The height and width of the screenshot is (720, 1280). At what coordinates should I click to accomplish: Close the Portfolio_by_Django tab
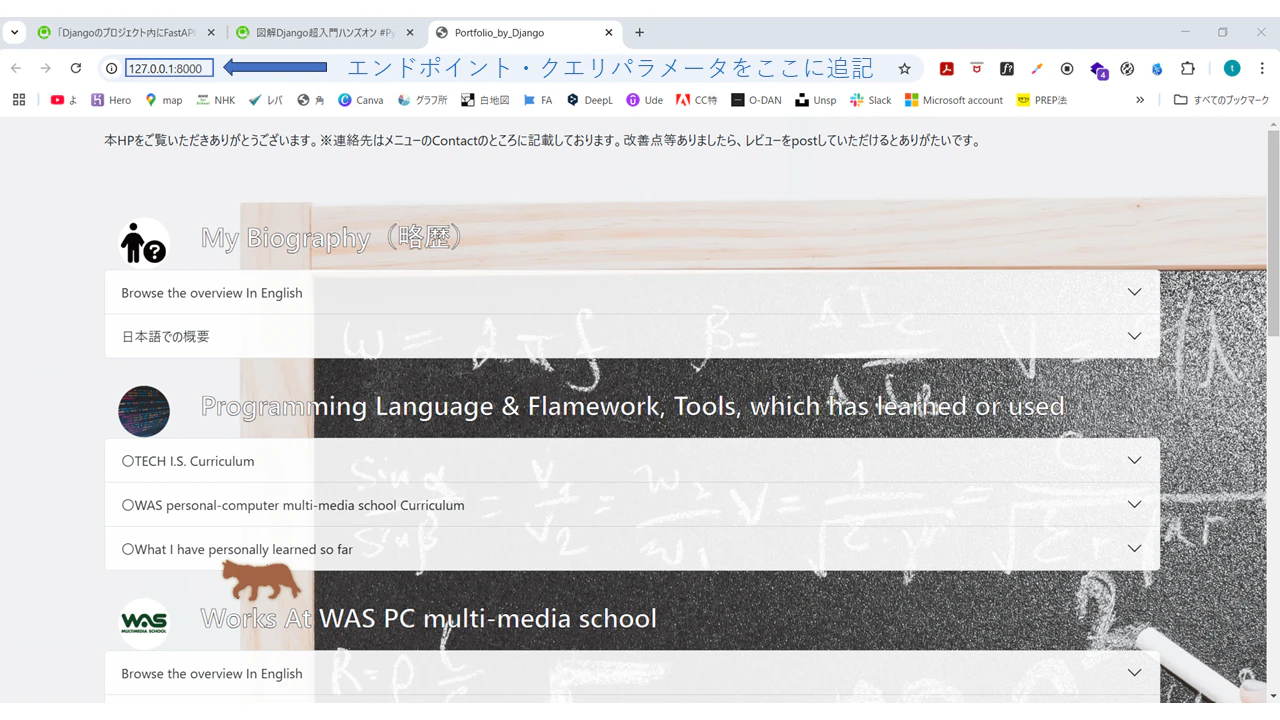click(609, 33)
